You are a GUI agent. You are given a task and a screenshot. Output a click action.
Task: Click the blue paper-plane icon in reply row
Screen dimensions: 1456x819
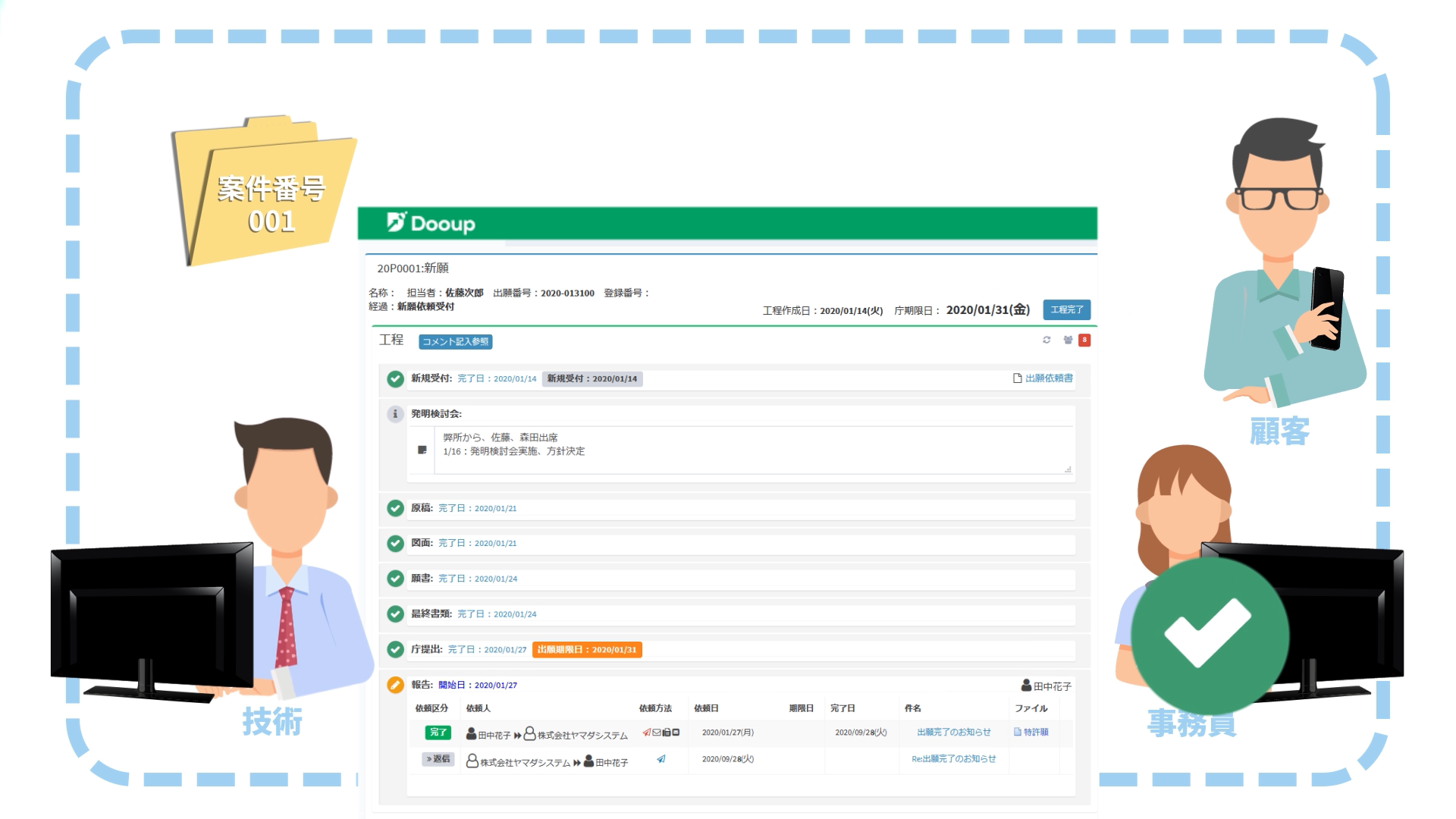(661, 758)
